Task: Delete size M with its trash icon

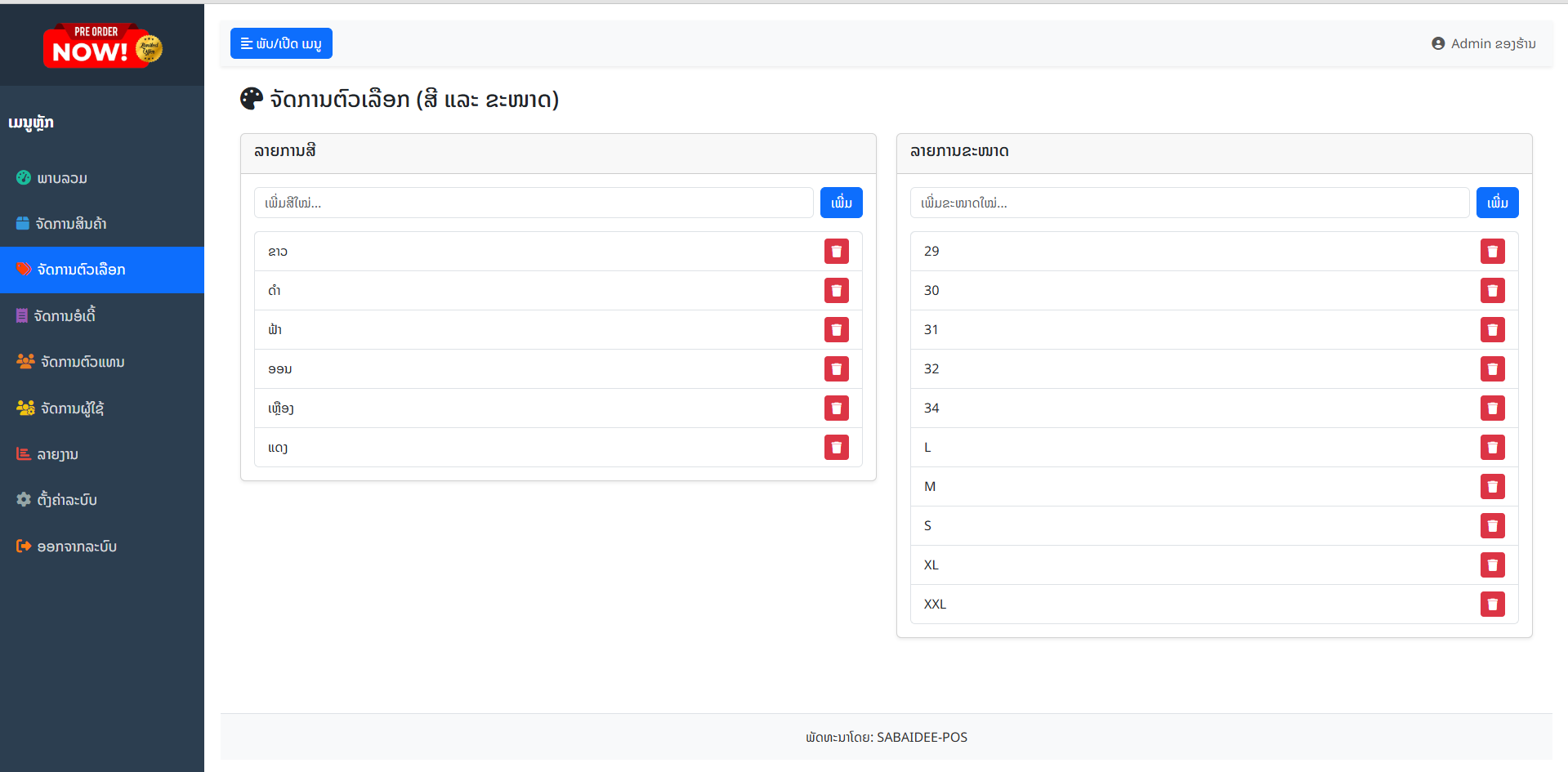Action: 1492,487
